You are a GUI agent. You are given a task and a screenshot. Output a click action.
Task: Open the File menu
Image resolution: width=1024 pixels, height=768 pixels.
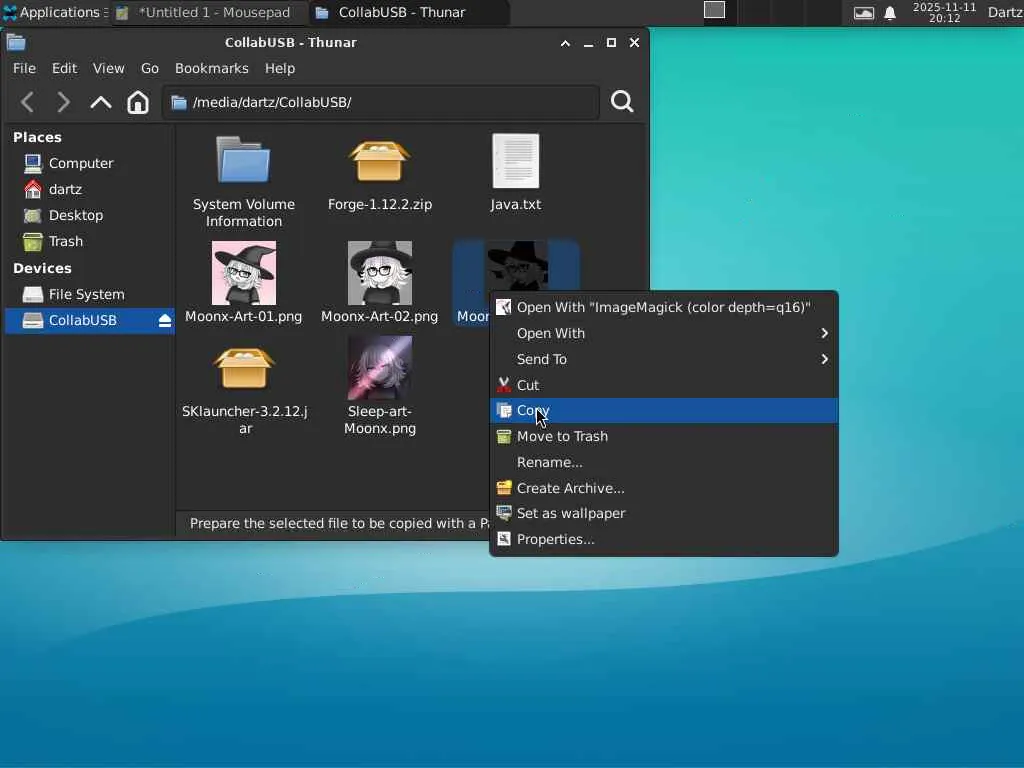[x=24, y=69]
